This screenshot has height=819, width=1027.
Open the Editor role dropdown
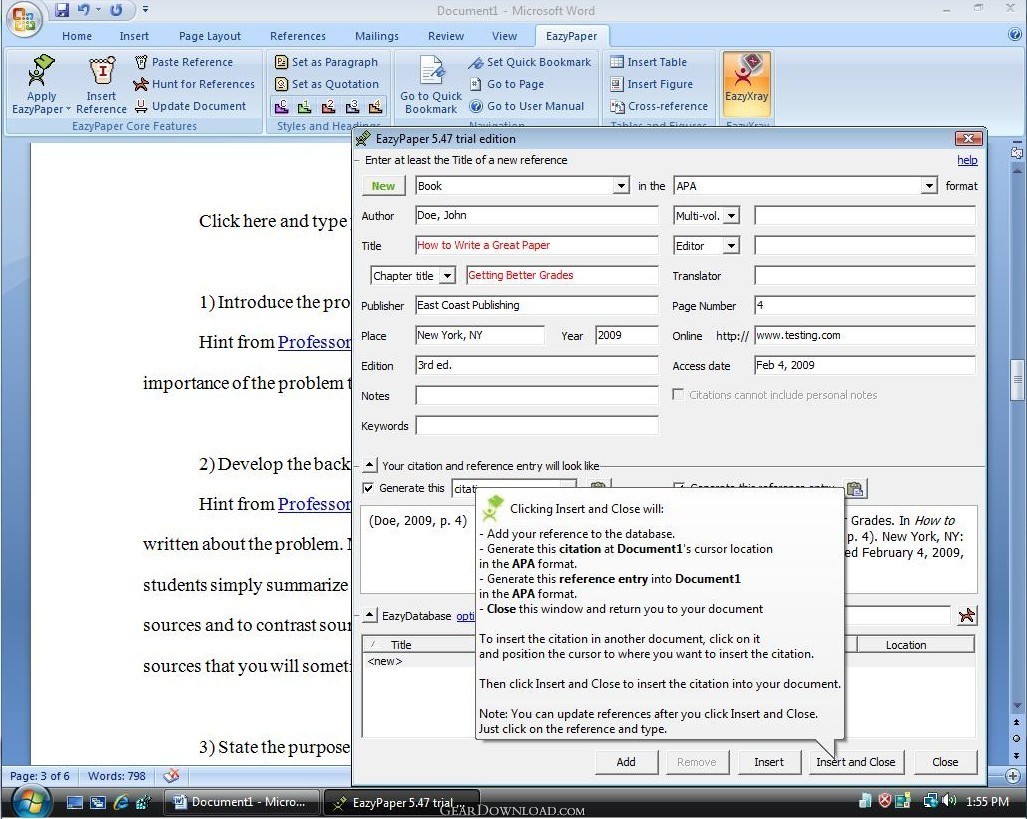pyautogui.click(x=731, y=246)
